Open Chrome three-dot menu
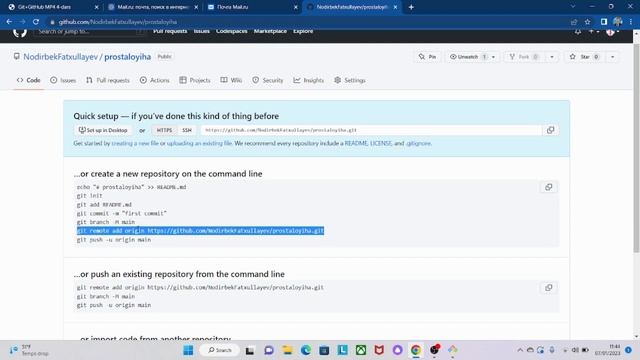This screenshot has height=360, width=640. pos(631,22)
